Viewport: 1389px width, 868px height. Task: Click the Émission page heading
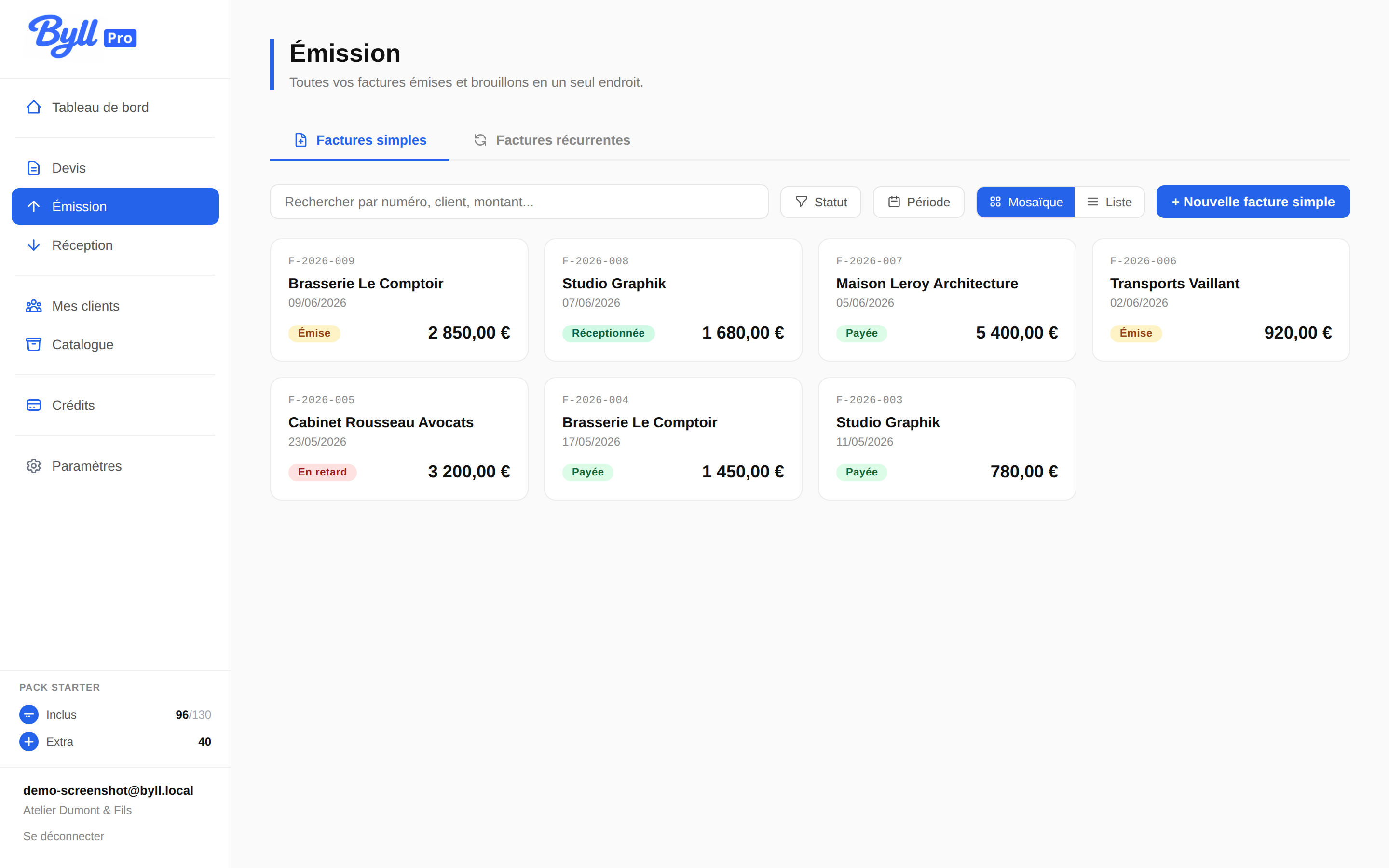pyautogui.click(x=345, y=53)
